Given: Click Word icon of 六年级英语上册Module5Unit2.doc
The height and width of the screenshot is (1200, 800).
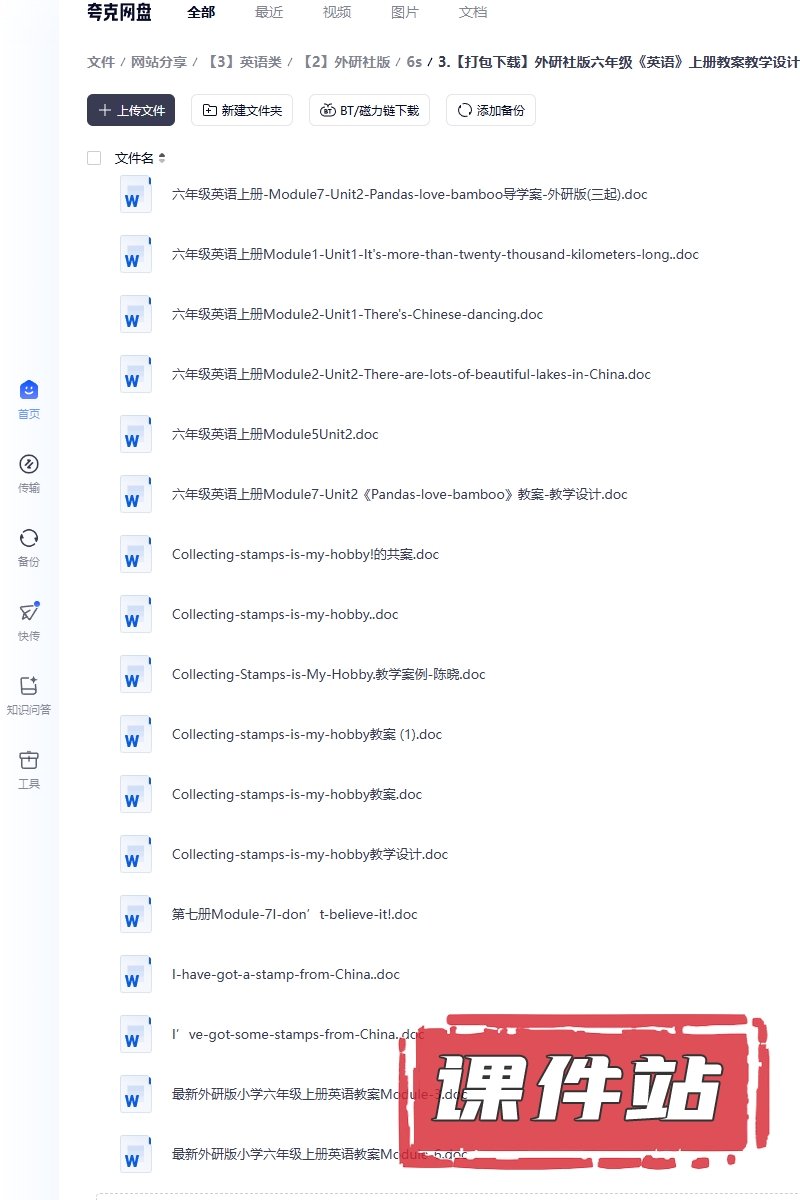Looking at the screenshot, I should pos(135,434).
